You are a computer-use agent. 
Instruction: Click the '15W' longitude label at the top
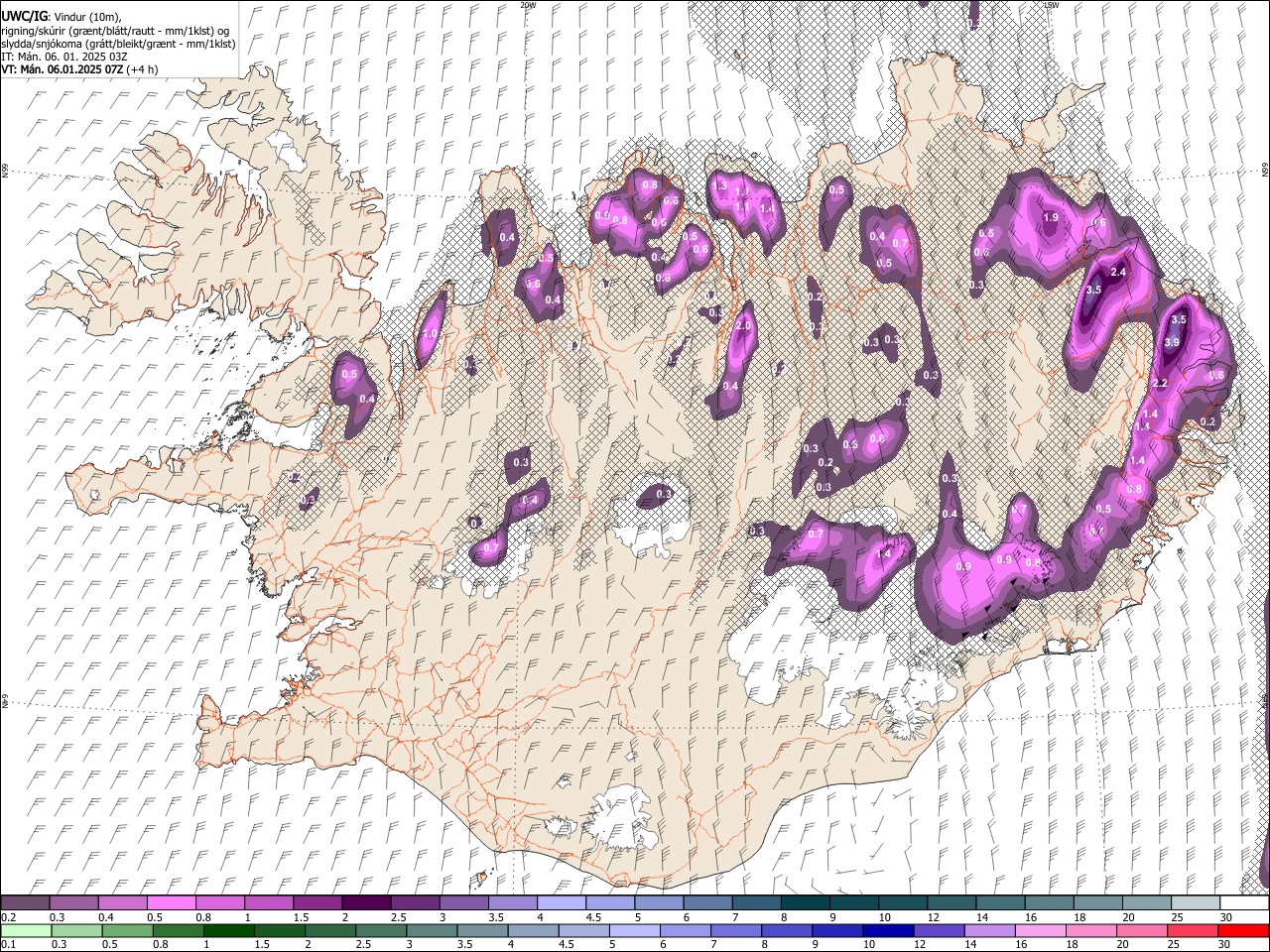(1051, 5)
